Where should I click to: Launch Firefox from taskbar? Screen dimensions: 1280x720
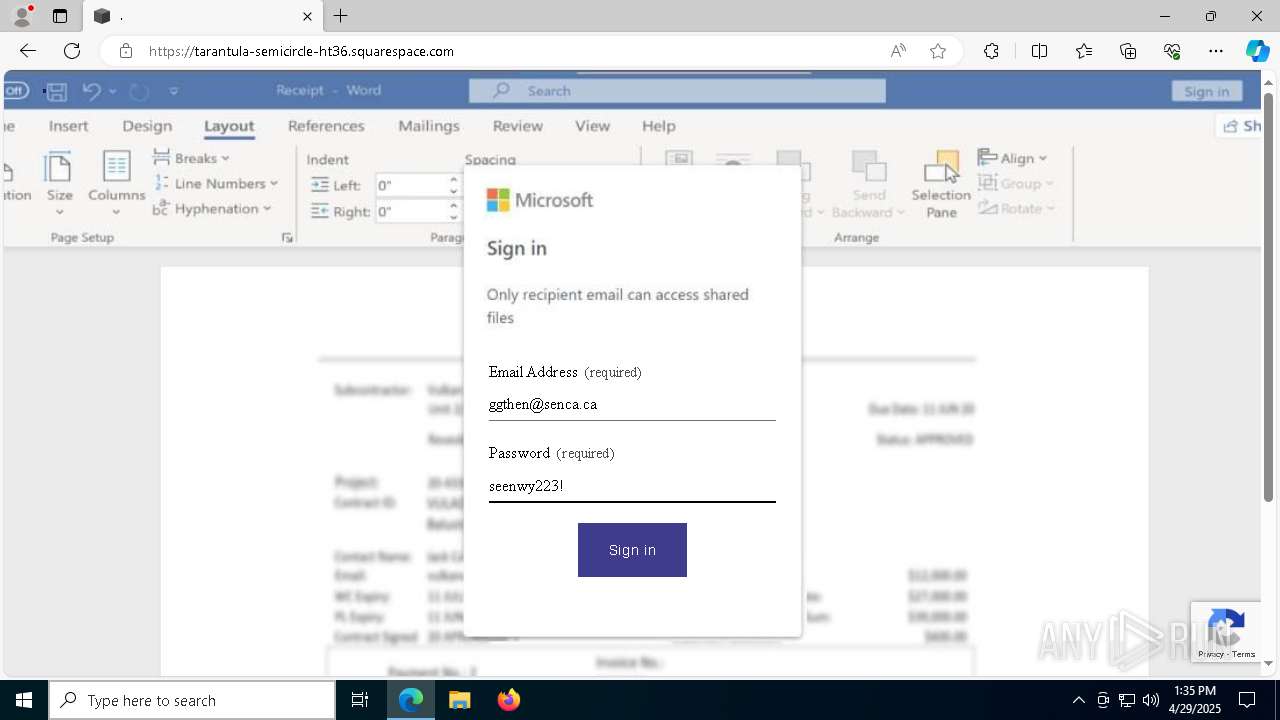pos(509,700)
